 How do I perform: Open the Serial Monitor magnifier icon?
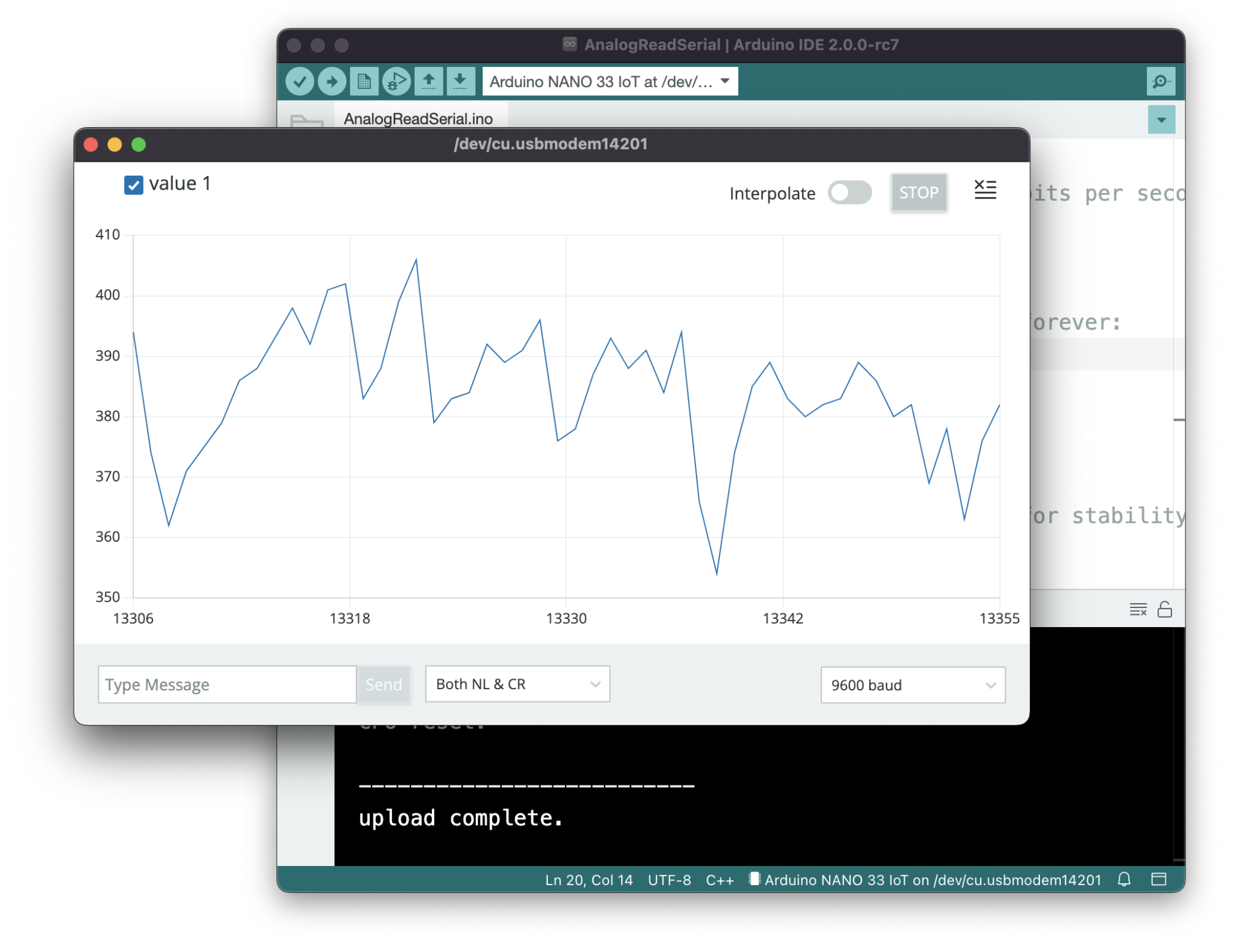click(1160, 82)
